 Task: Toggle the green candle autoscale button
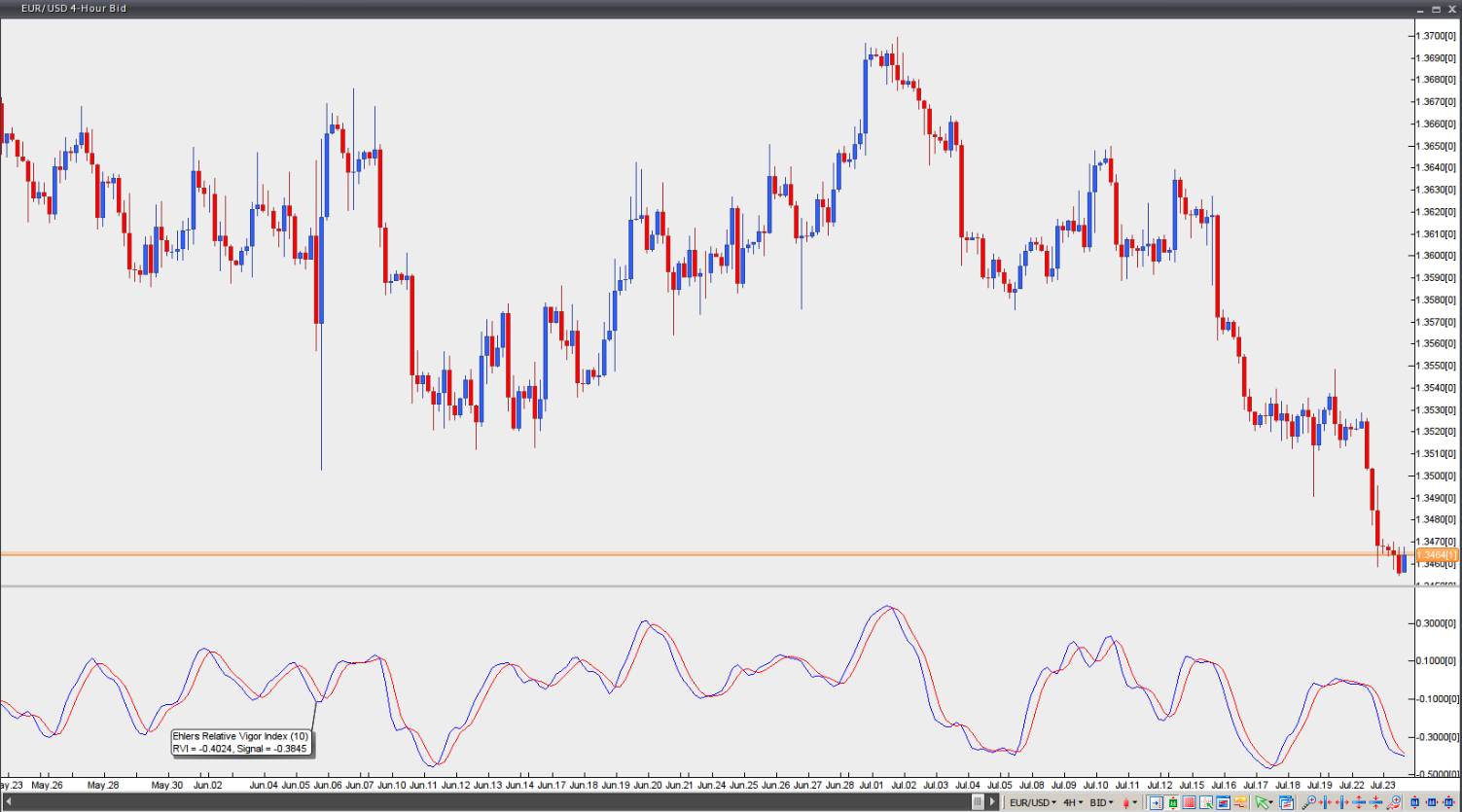[1173, 802]
